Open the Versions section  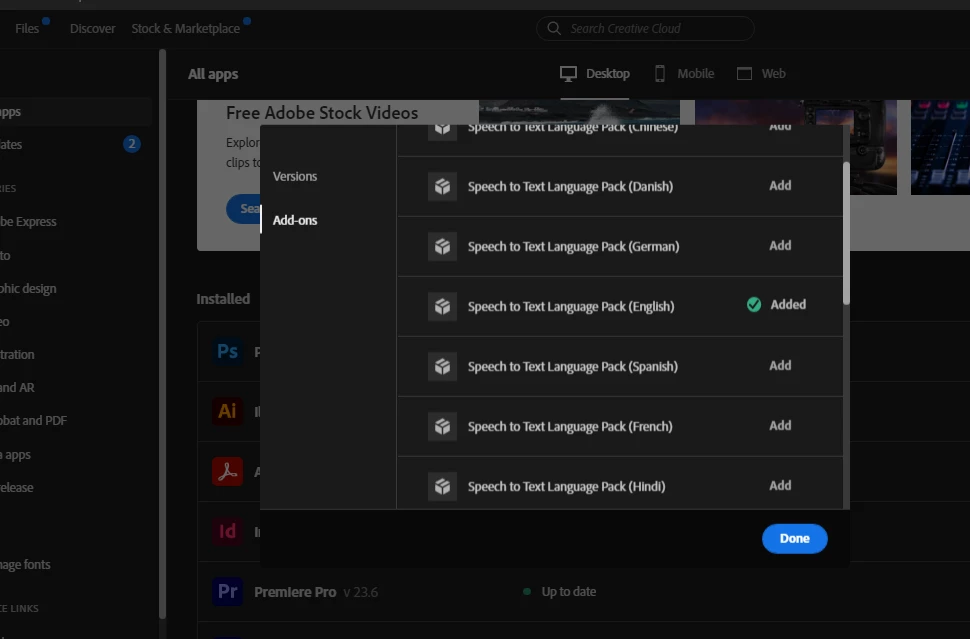coord(295,176)
